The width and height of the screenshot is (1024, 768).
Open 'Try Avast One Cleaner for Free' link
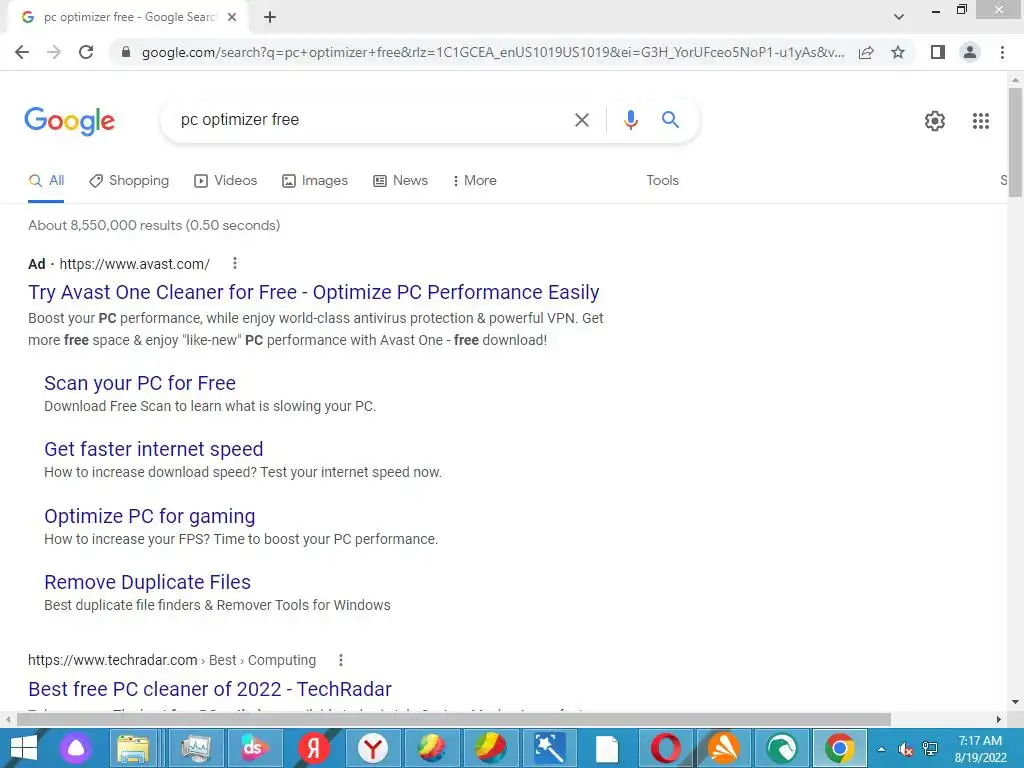coord(313,292)
